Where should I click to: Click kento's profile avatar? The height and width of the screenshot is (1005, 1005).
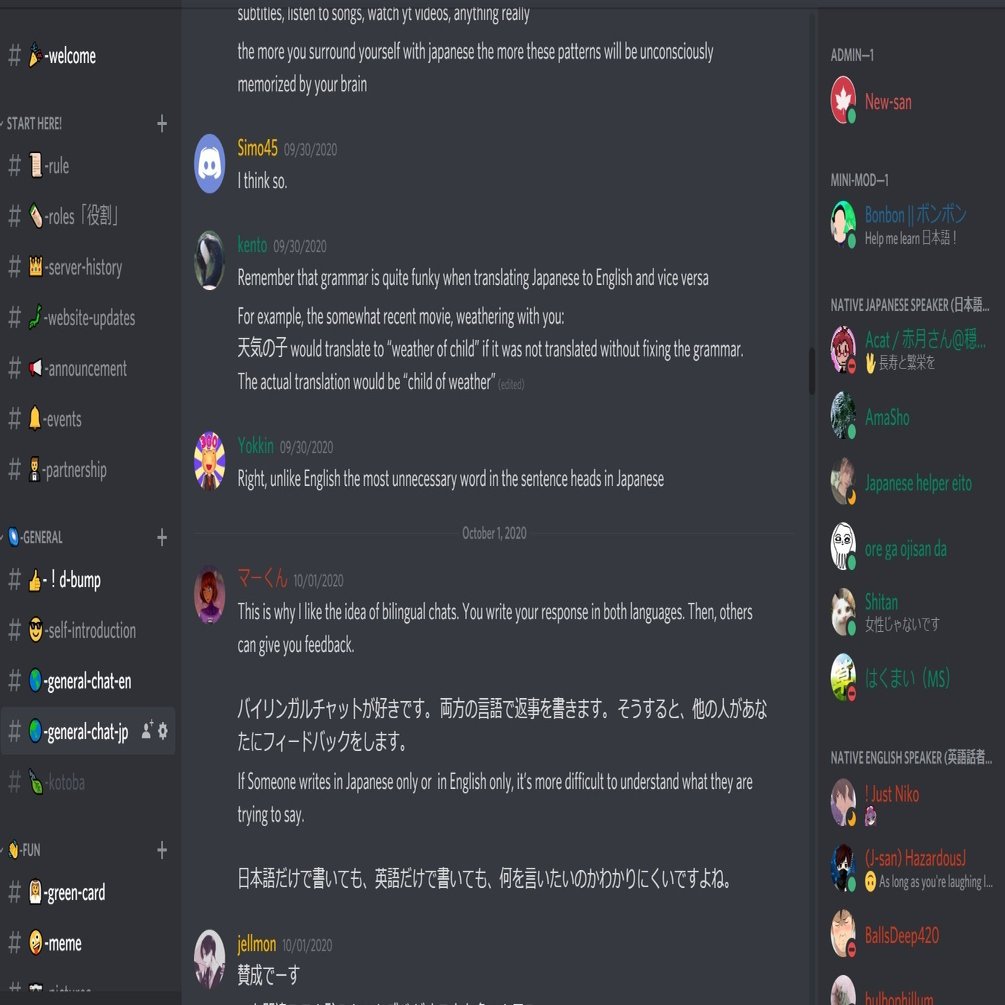[x=210, y=260]
